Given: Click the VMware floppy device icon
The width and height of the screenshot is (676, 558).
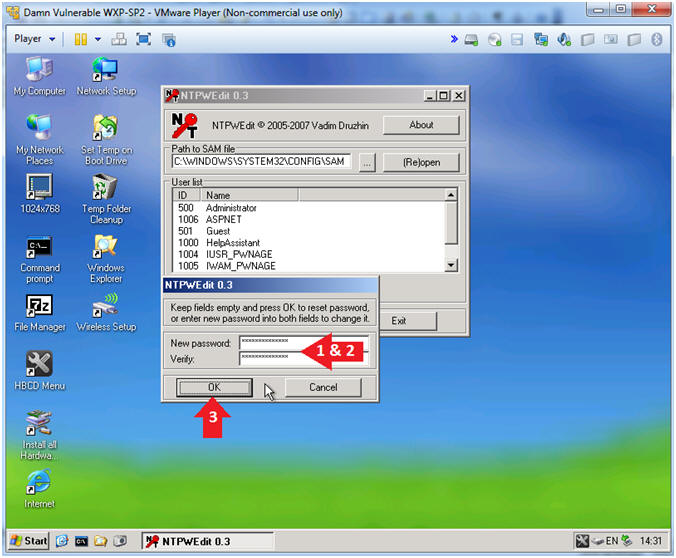Looking at the screenshot, I should pyautogui.click(x=517, y=40).
